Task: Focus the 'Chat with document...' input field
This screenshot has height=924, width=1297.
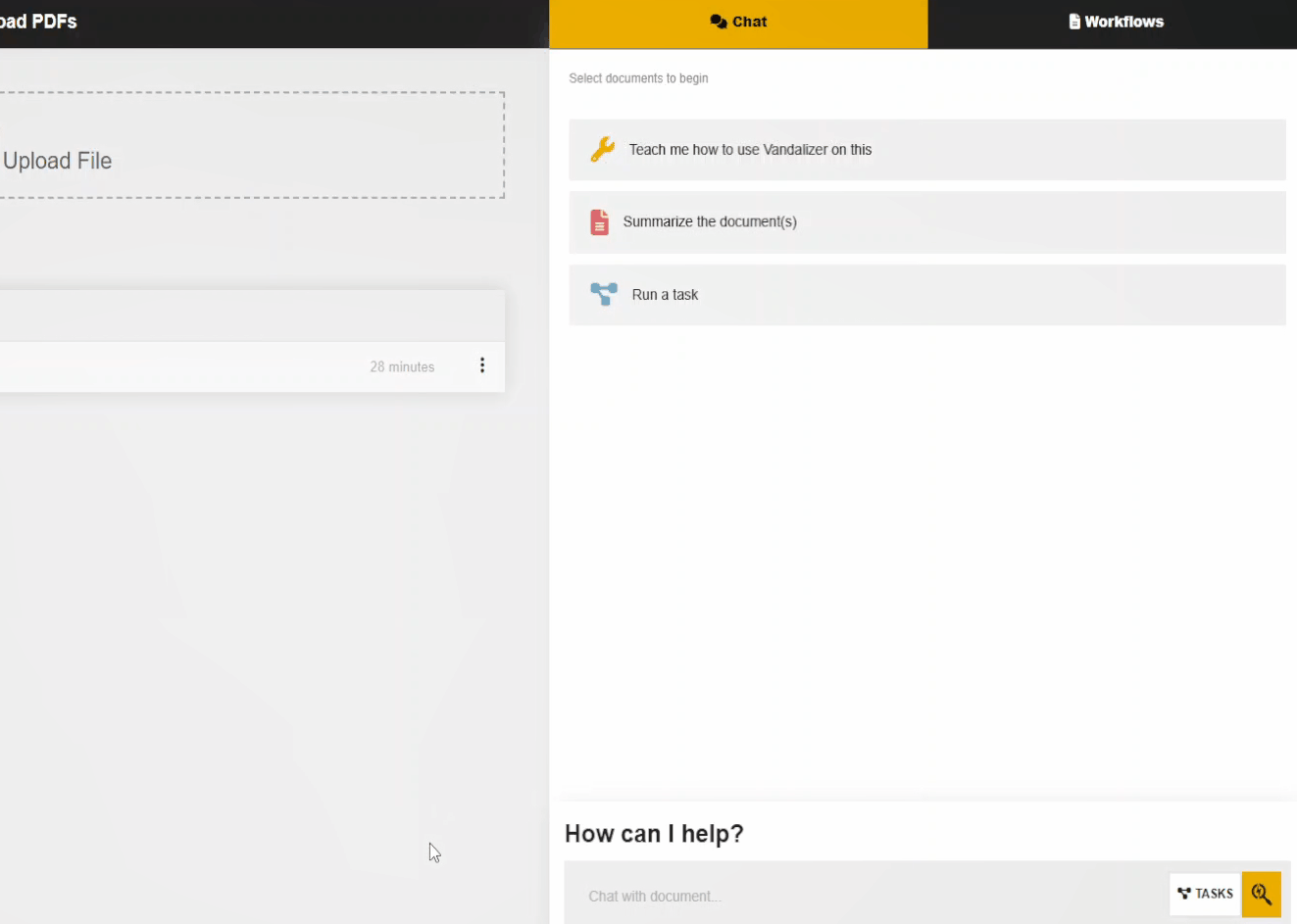Action: click(x=863, y=896)
